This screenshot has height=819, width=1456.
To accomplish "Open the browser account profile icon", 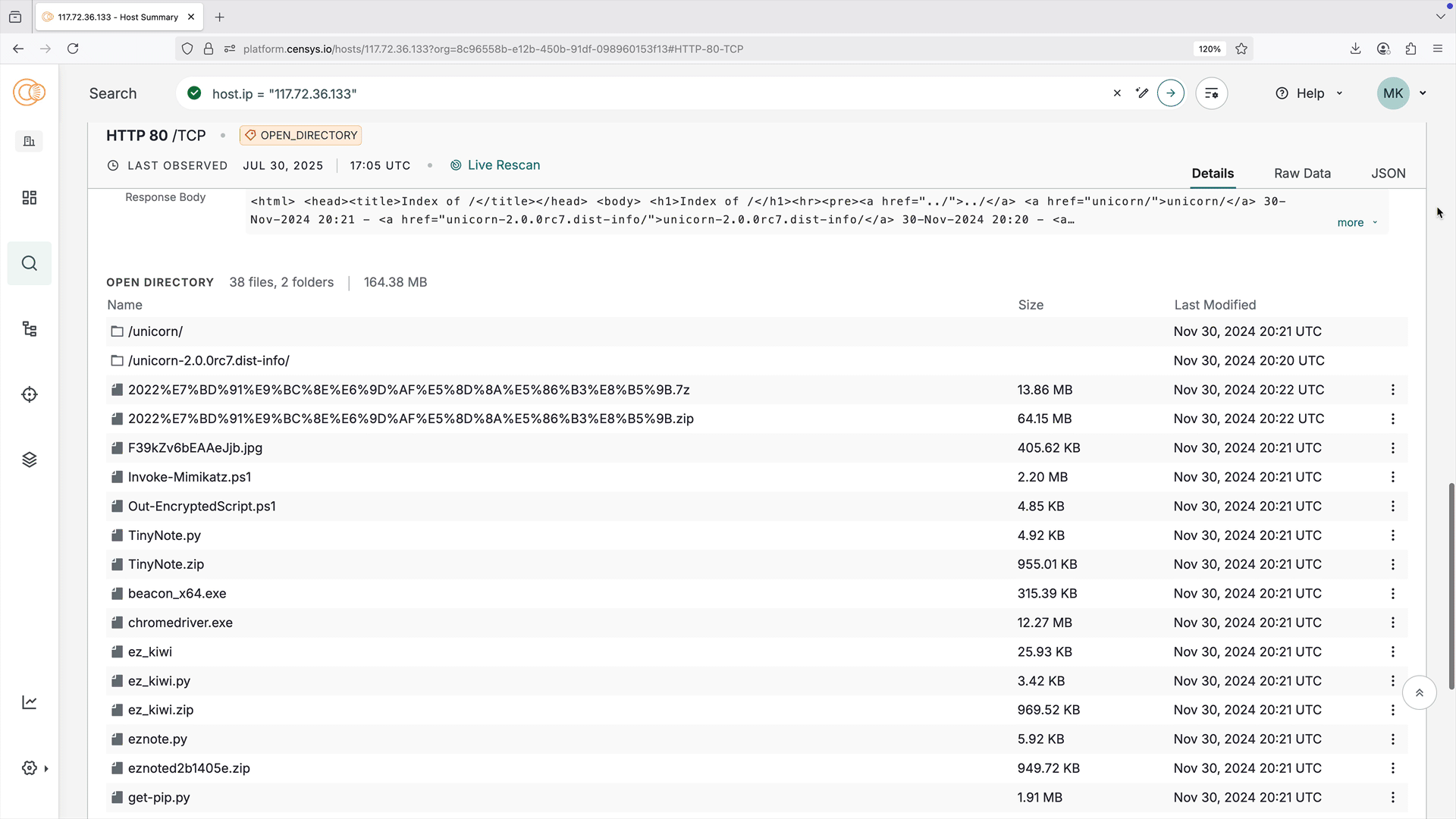I will click(x=1383, y=49).
